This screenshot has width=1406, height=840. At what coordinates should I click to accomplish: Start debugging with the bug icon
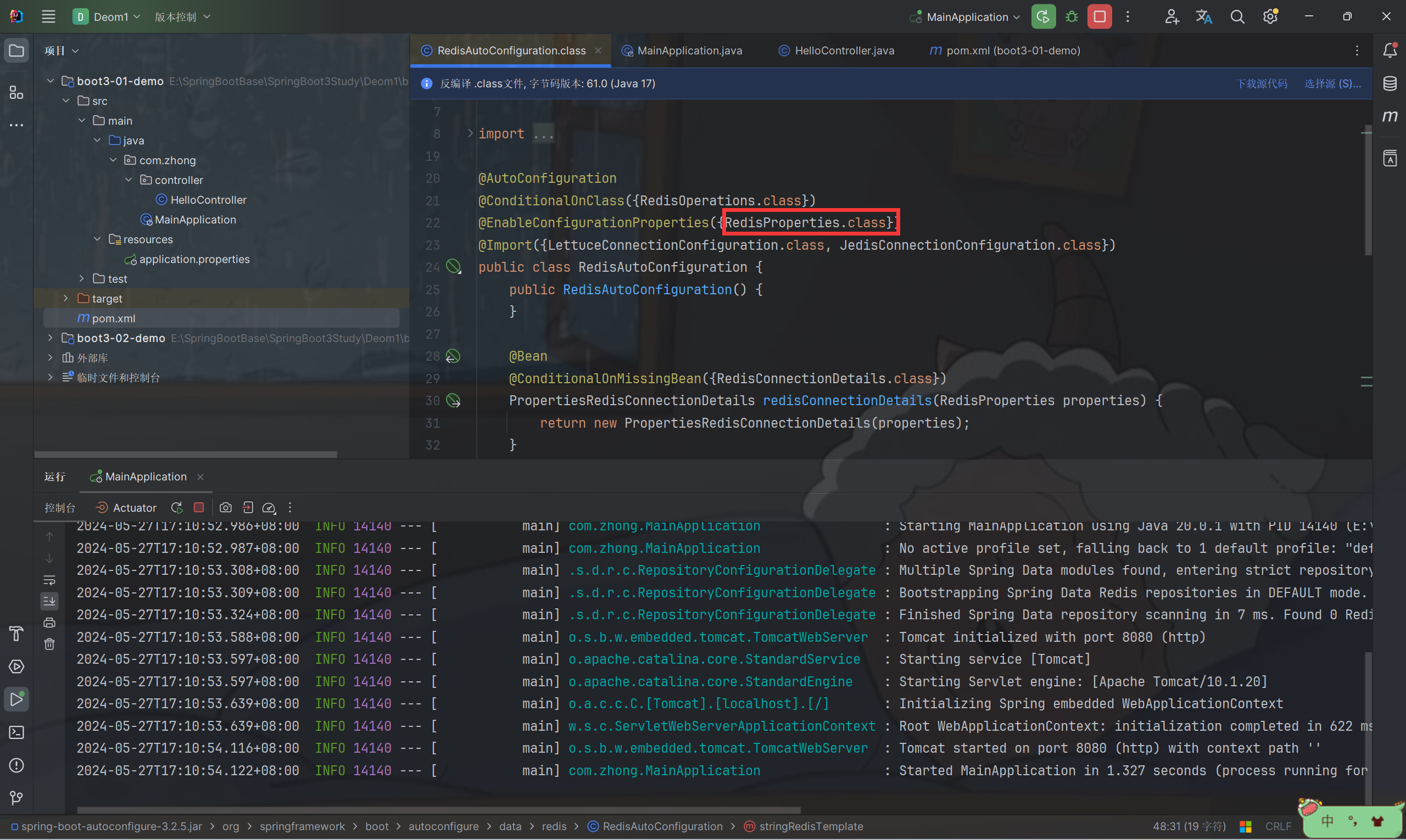coord(1072,16)
